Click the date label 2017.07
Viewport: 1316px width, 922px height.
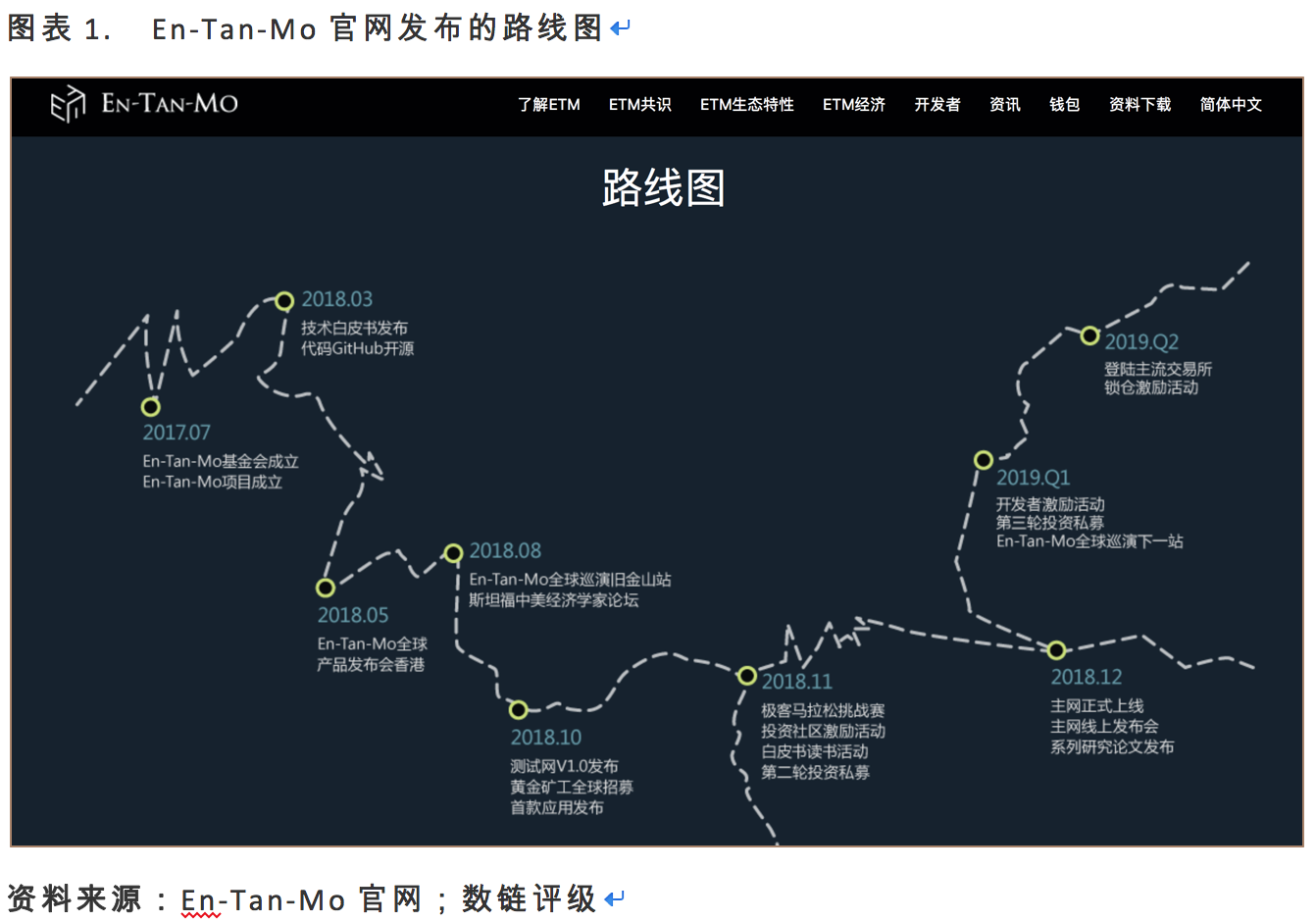pyautogui.click(x=177, y=433)
